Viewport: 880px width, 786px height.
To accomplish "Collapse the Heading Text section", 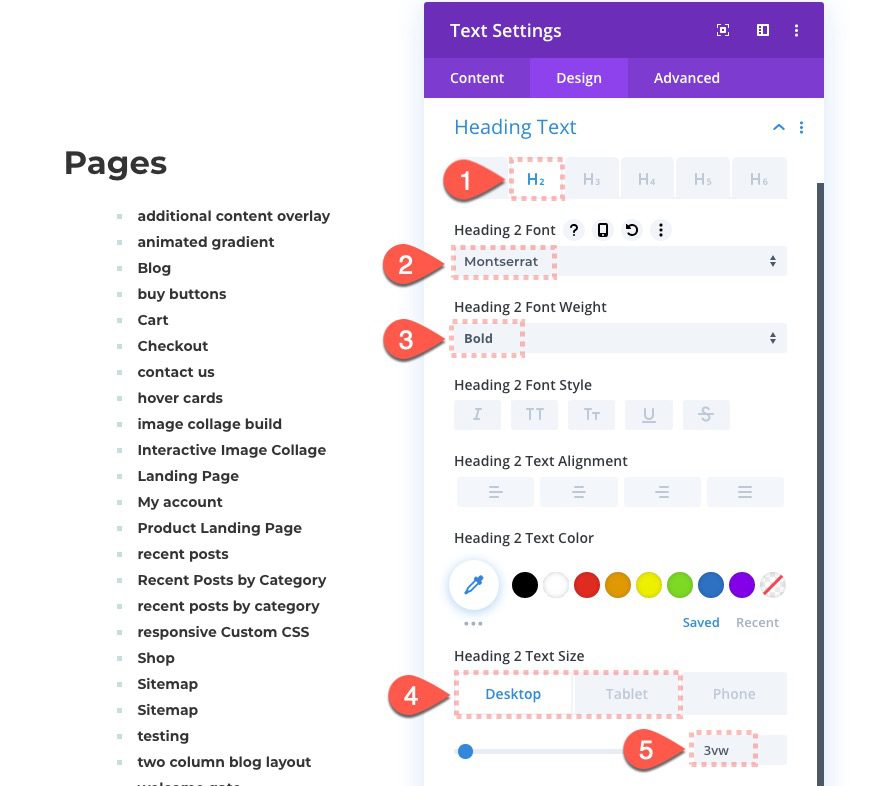I will coord(778,127).
